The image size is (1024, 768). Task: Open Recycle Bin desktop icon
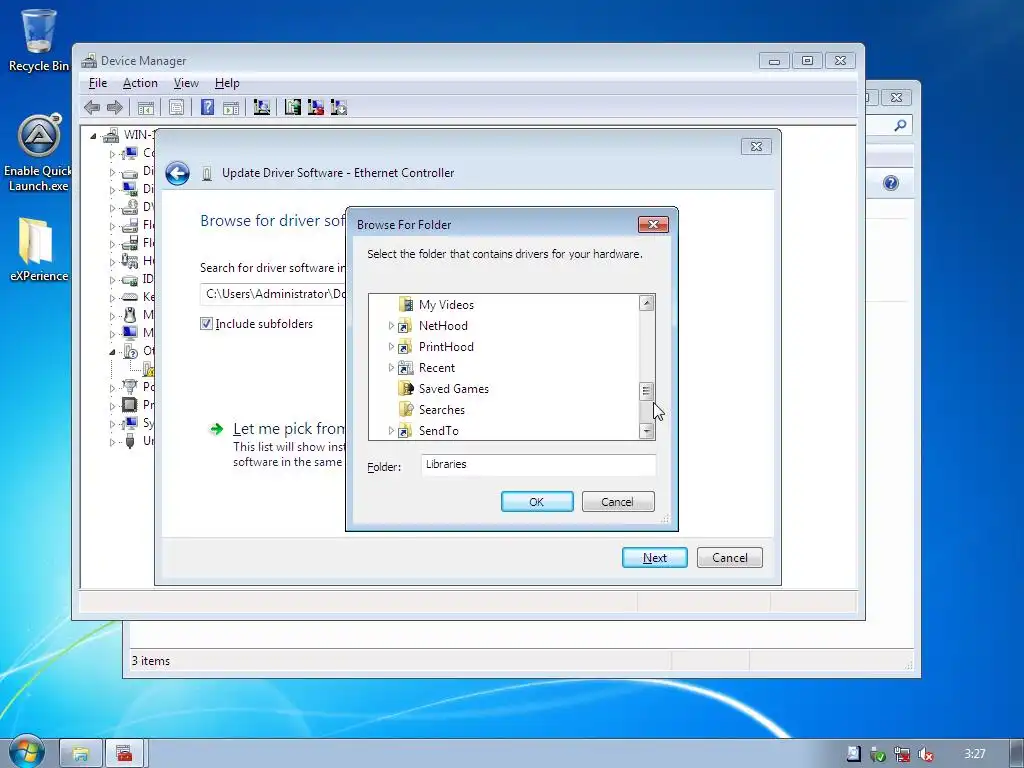(x=39, y=39)
